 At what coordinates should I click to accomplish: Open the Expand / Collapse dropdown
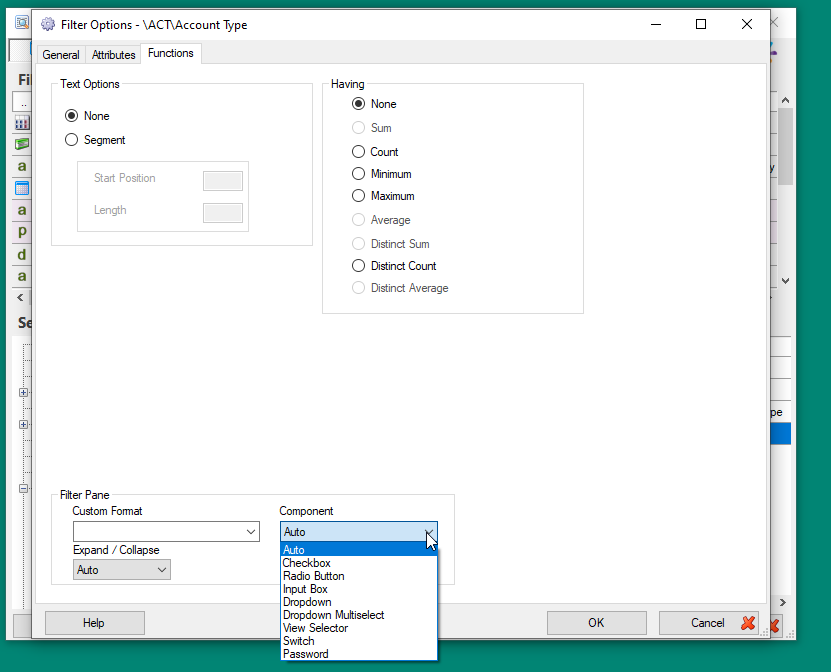pyautogui.click(x=122, y=570)
